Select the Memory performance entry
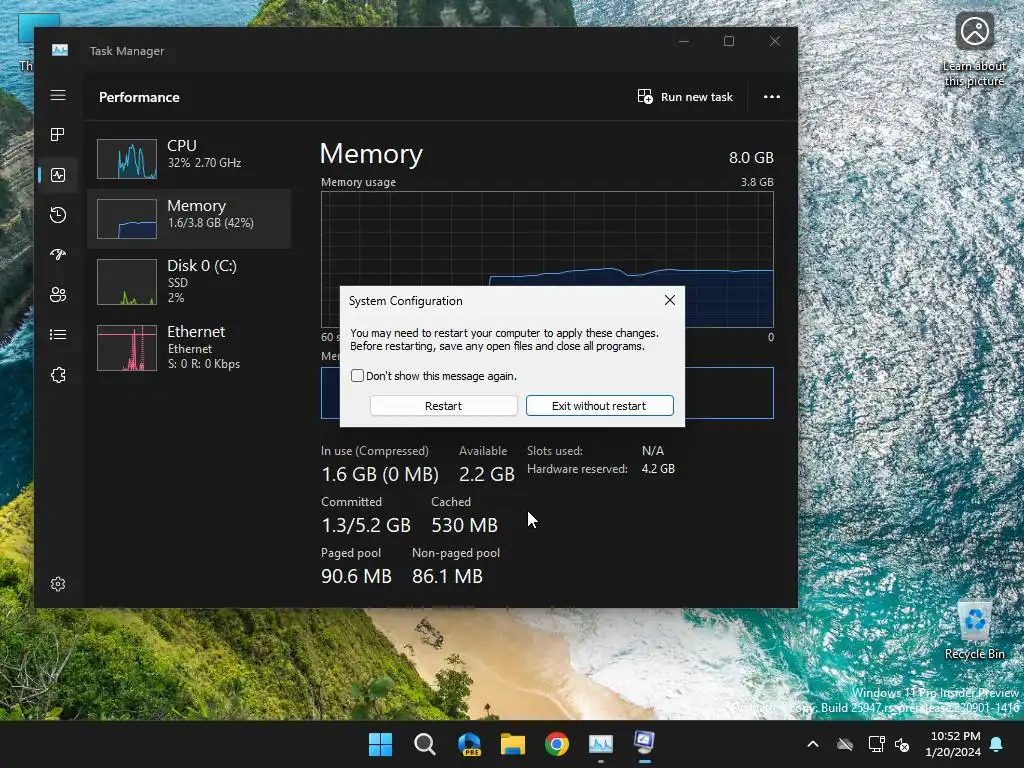Viewport: 1024px width, 768px height. click(x=189, y=219)
